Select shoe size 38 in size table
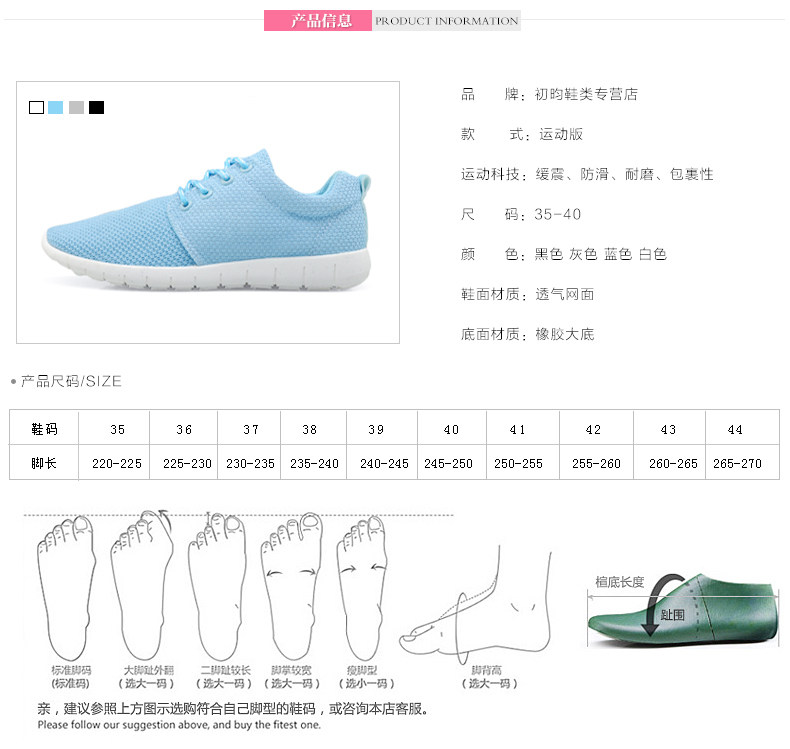This screenshot has height=749, width=790. point(309,430)
